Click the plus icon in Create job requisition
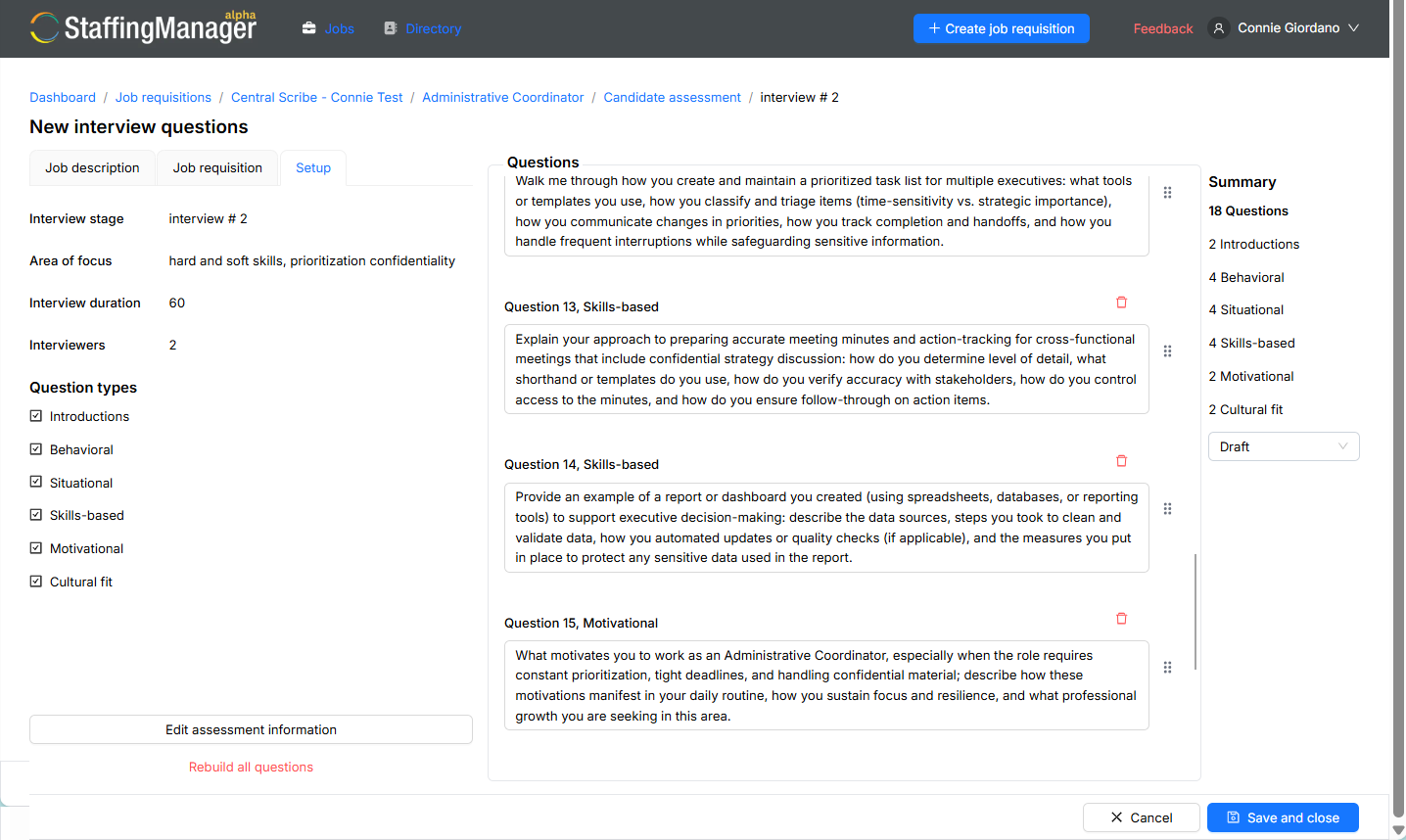The height and width of the screenshot is (840, 1406). coord(934,28)
